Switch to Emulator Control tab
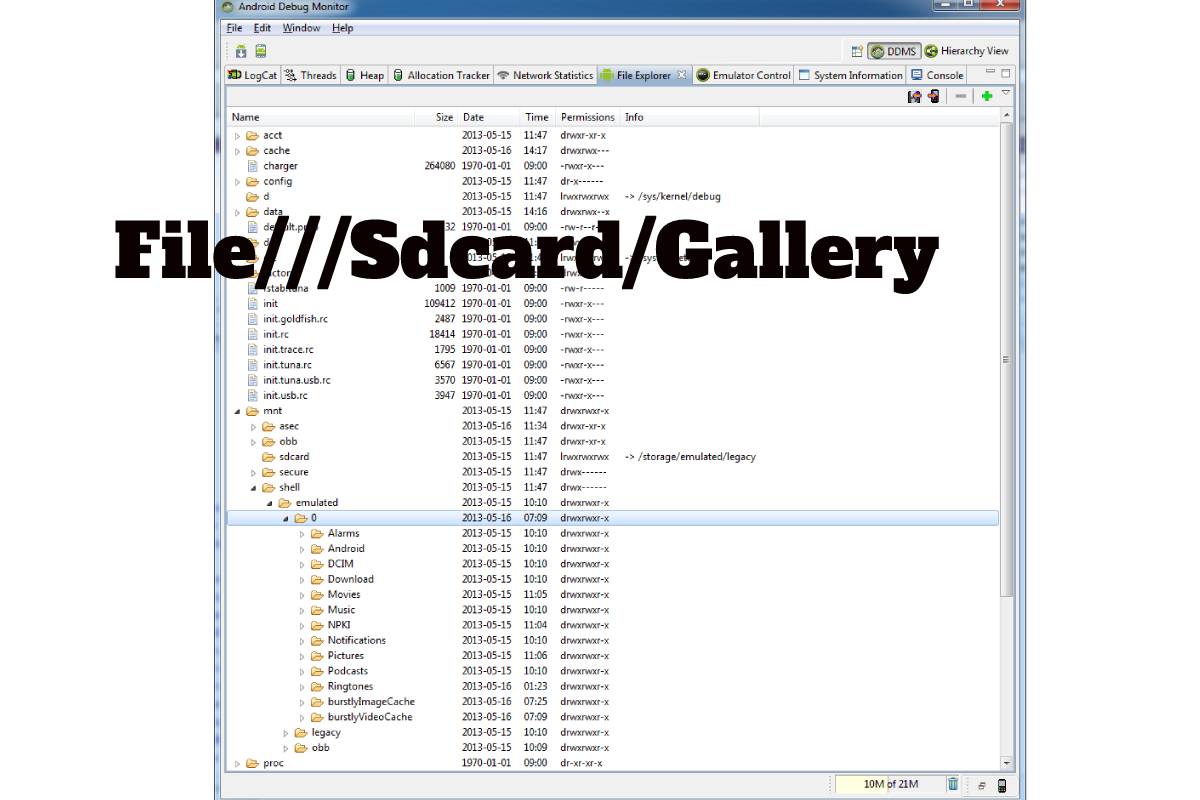Screen dimensions: 1200x800 click(x=744, y=75)
